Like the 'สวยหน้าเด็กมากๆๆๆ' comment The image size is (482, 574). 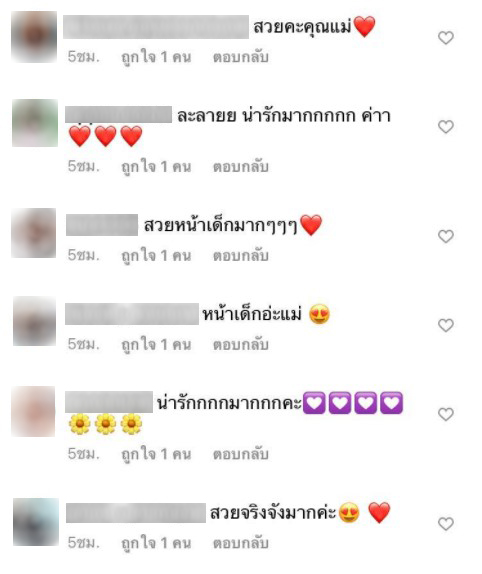pyautogui.click(x=445, y=236)
